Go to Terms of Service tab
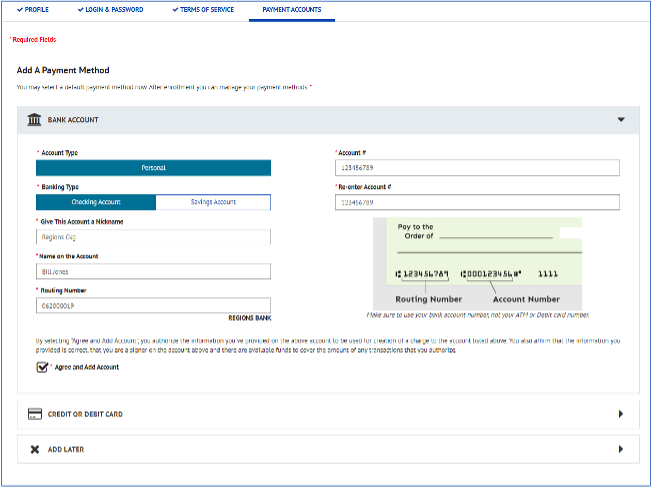Image resolution: width=652 pixels, height=488 pixels. [x=204, y=9]
